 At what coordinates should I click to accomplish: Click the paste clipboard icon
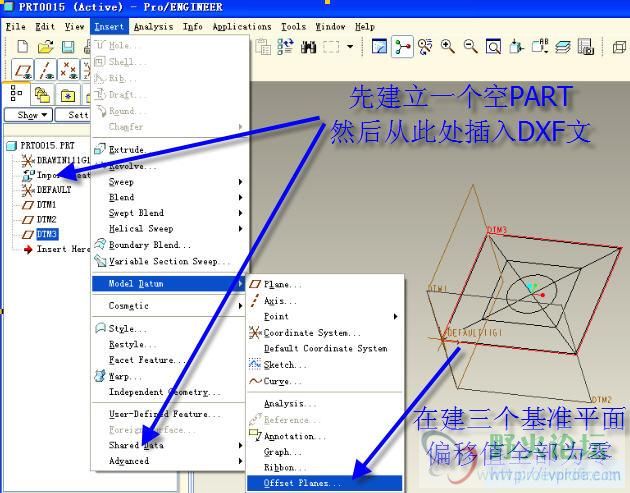click(x=263, y=47)
